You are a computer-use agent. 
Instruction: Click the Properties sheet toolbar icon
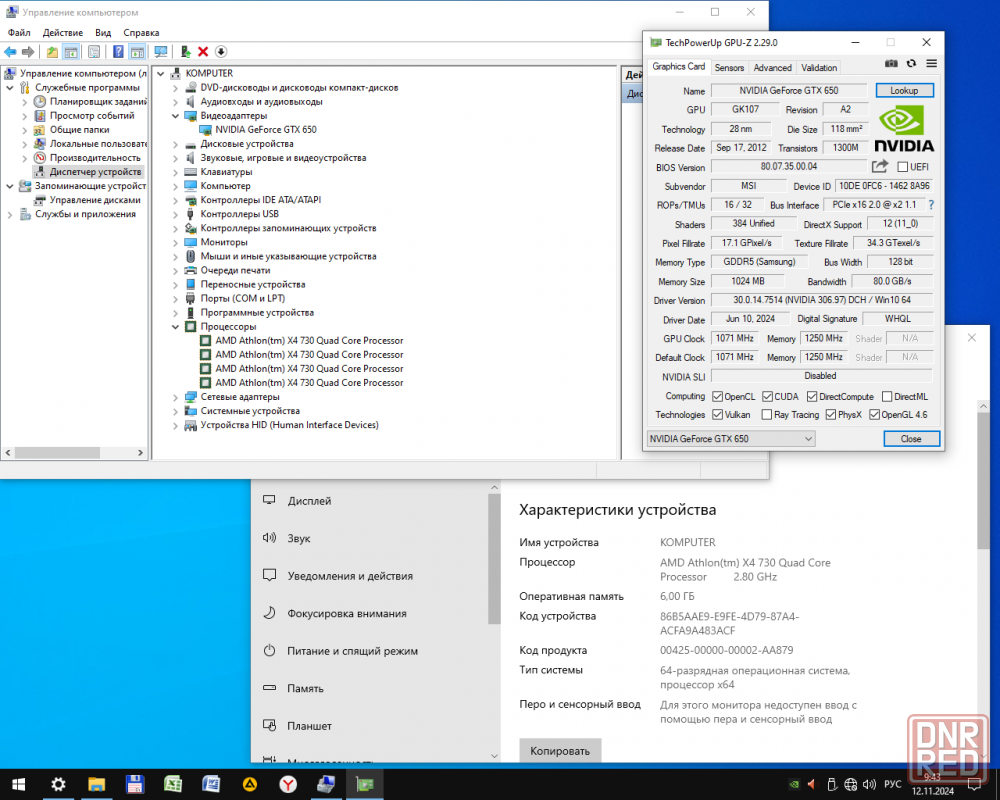click(94, 52)
